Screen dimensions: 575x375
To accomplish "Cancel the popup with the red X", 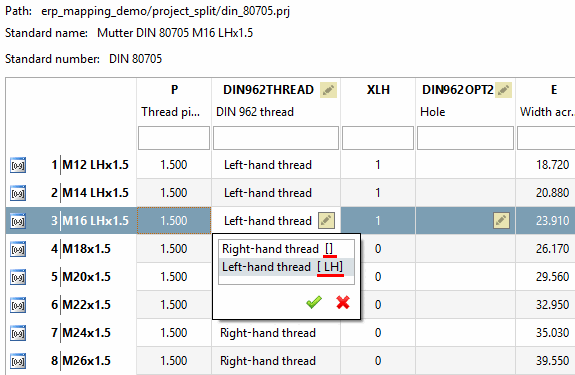I will pos(343,302).
